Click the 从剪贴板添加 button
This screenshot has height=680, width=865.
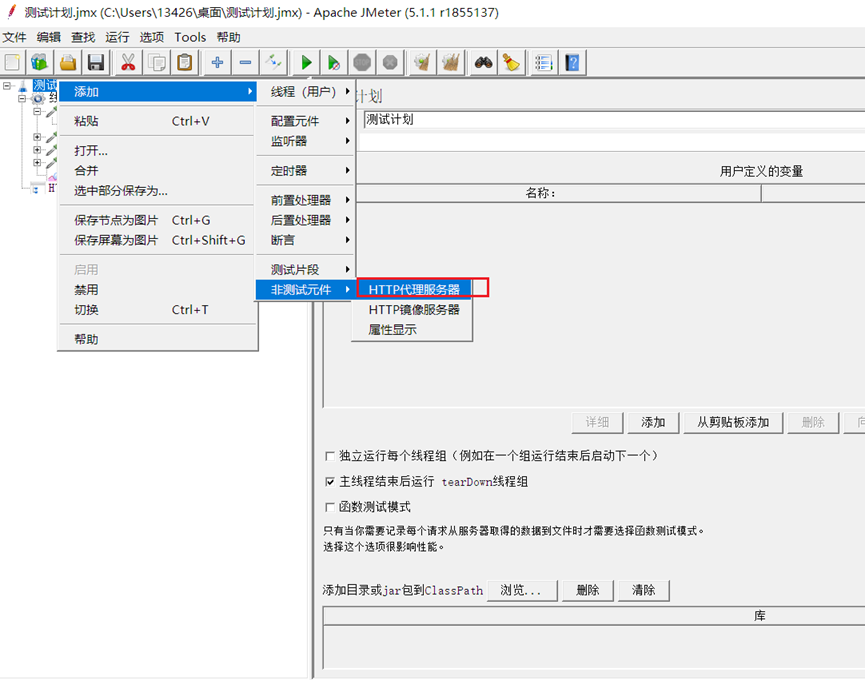click(x=733, y=422)
